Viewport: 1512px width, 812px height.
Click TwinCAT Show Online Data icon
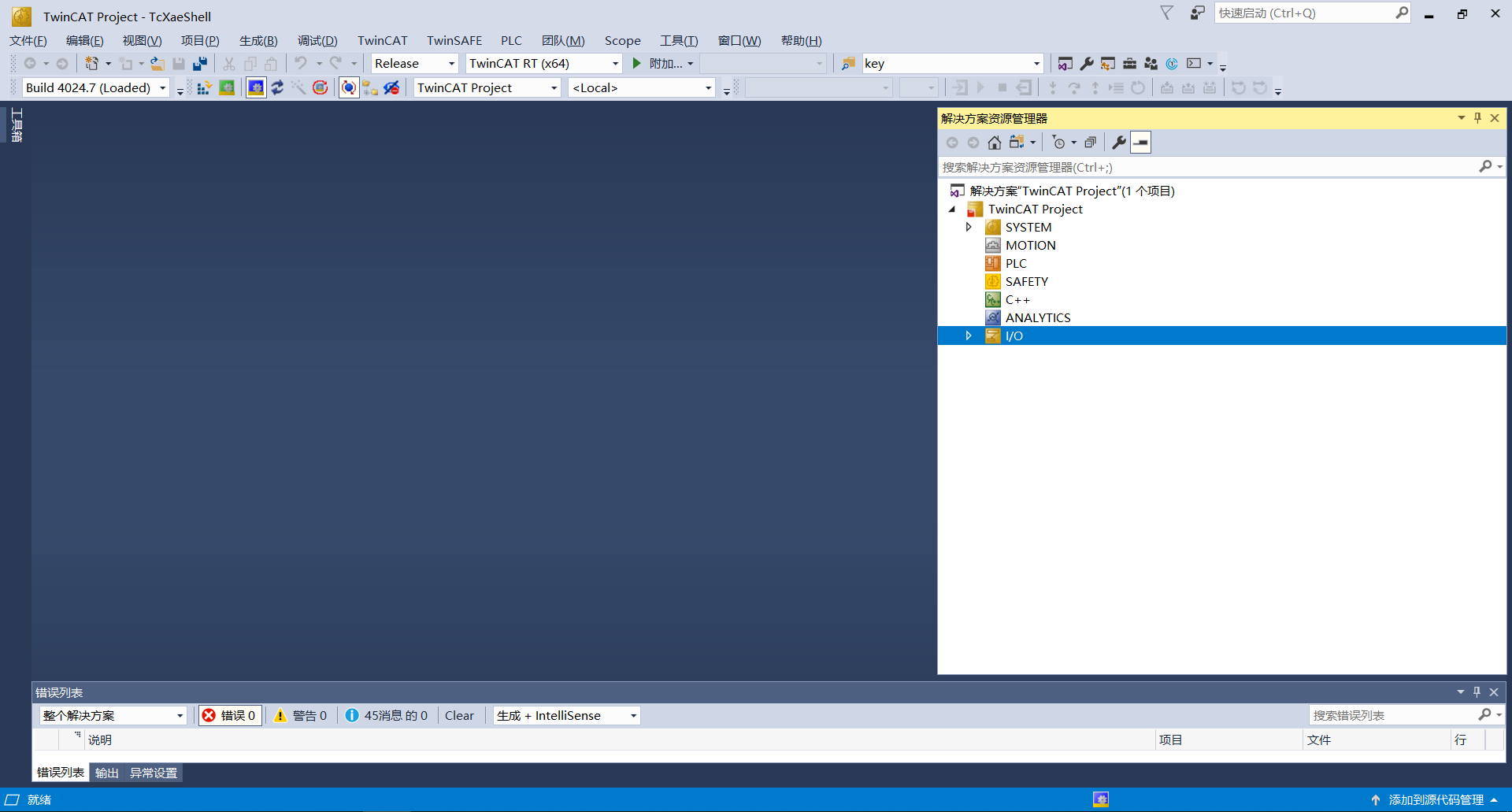(349, 88)
